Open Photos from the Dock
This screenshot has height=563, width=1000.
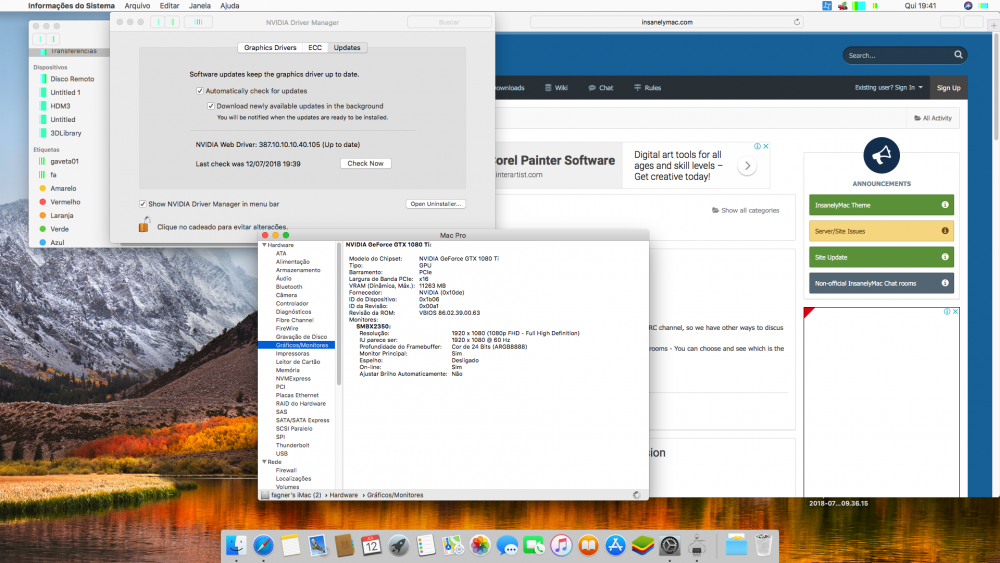tap(480, 546)
